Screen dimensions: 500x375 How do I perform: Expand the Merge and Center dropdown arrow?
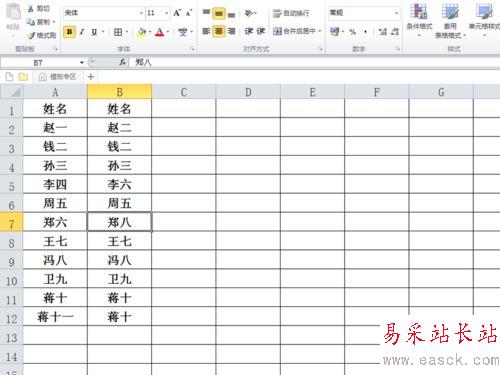click(320, 31)
